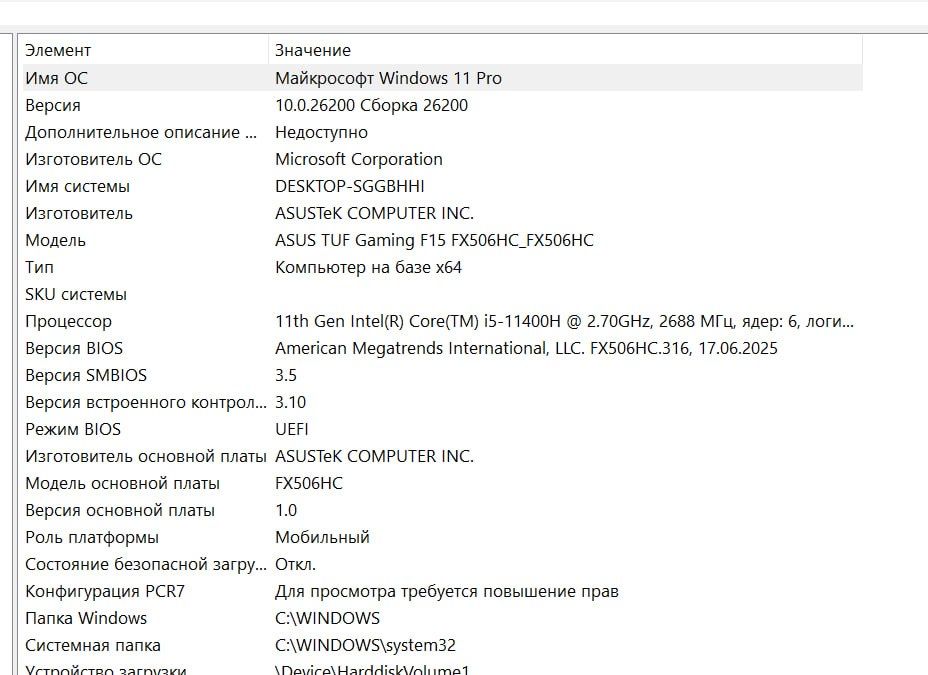Click the UEFI value
This screenshot has width=928, height=675.
pyautogui.click(x=292, y=429)
